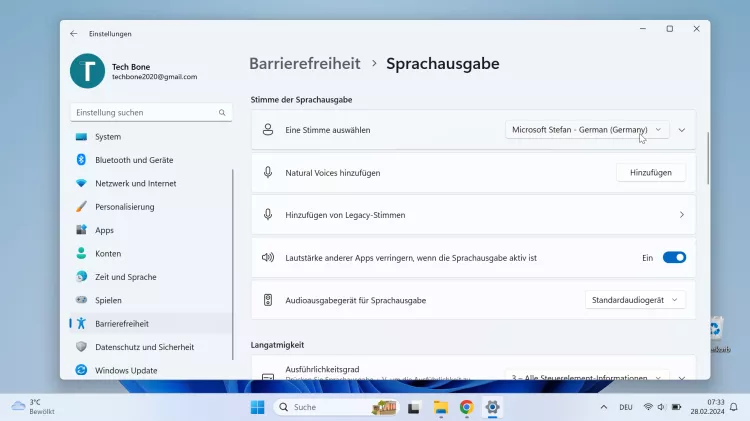Open the weather widget showing 3°C

pos(33,407)
